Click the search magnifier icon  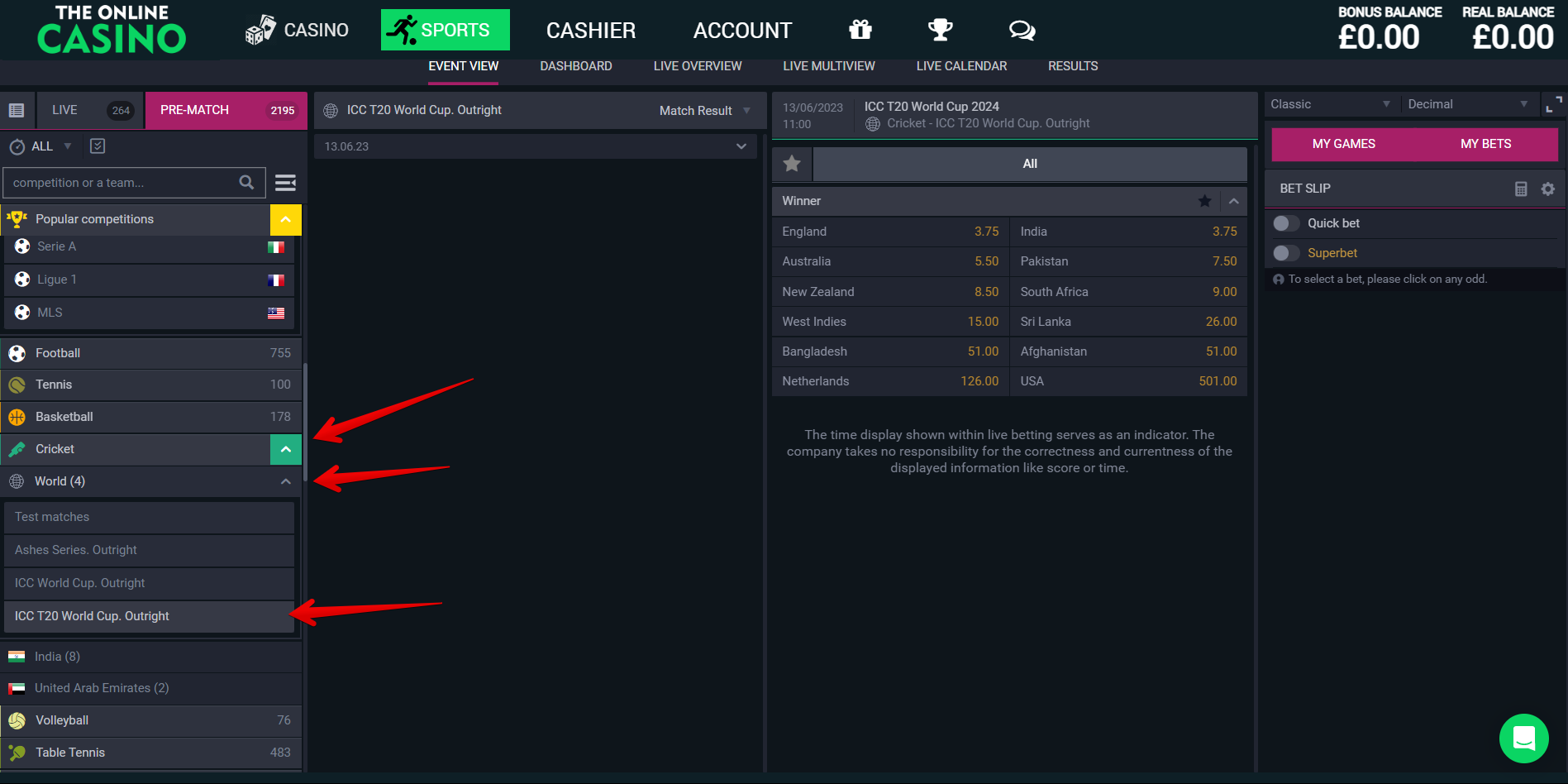click(246, 183)
